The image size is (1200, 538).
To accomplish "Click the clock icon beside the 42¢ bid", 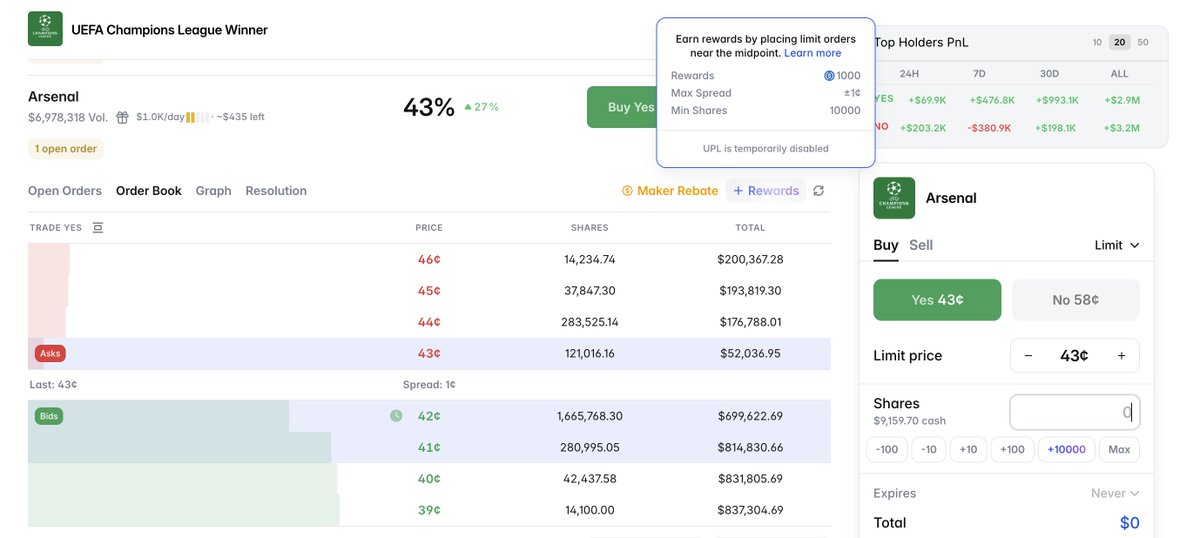I will click(x=396, y=416).
